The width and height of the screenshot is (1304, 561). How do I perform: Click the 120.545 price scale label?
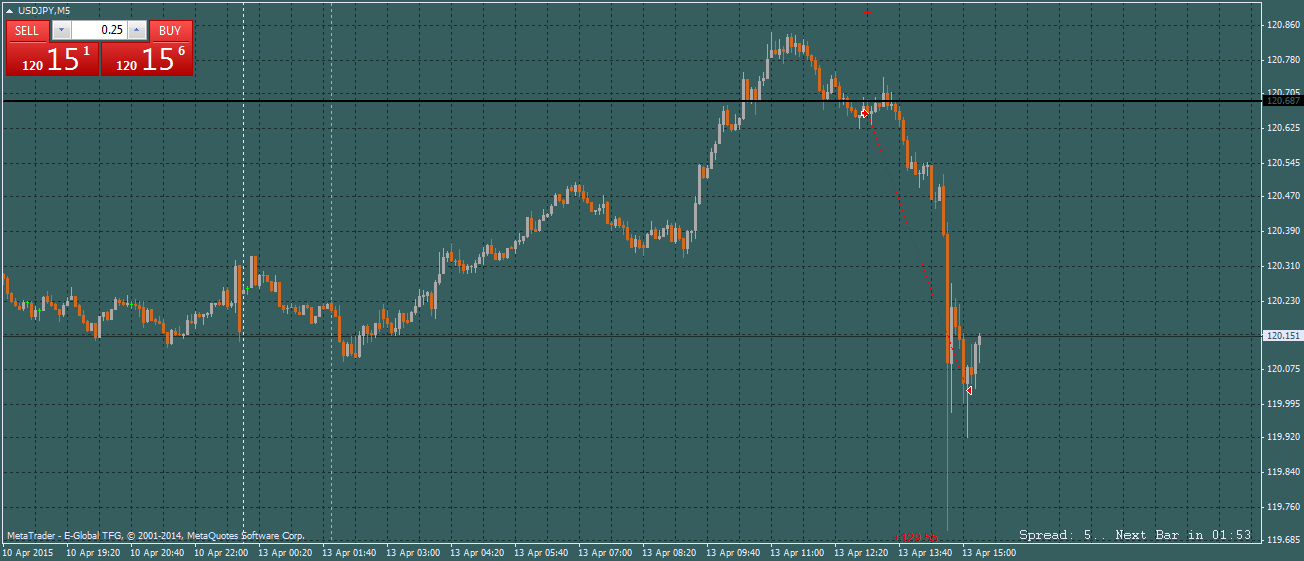tap(1283, 162)
